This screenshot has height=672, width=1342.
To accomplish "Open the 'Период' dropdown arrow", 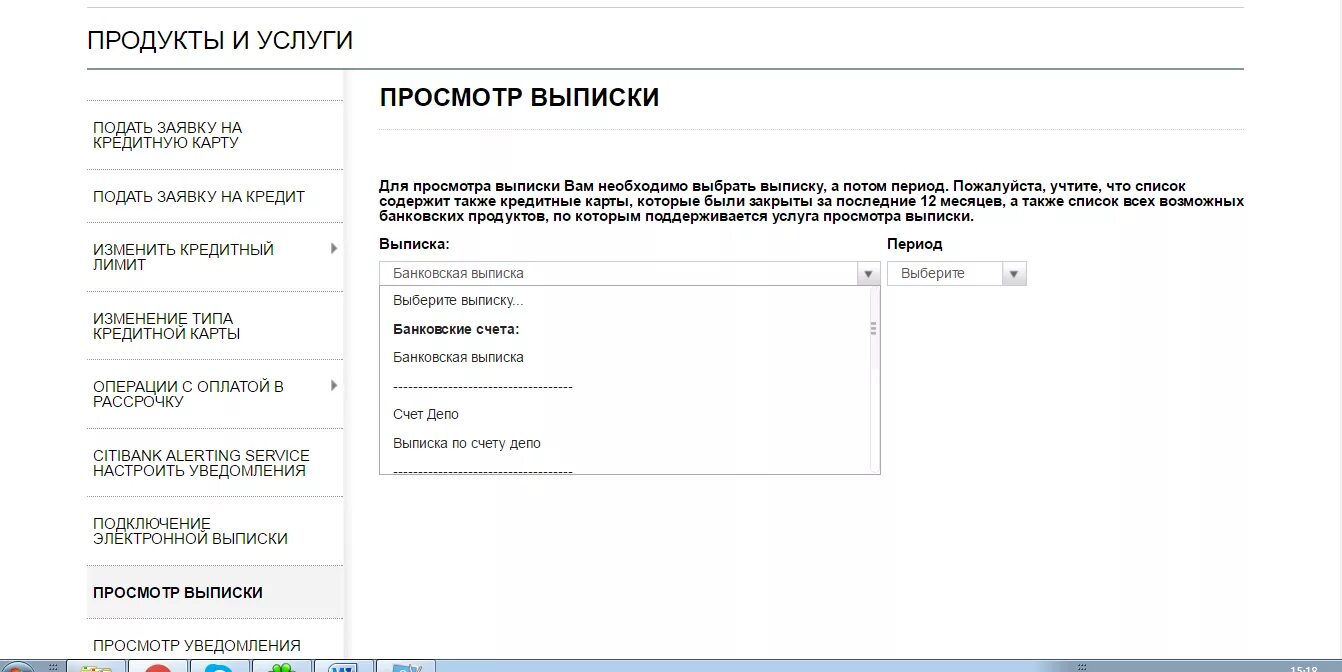I will pyautogui.click(x=1014, y=274).
